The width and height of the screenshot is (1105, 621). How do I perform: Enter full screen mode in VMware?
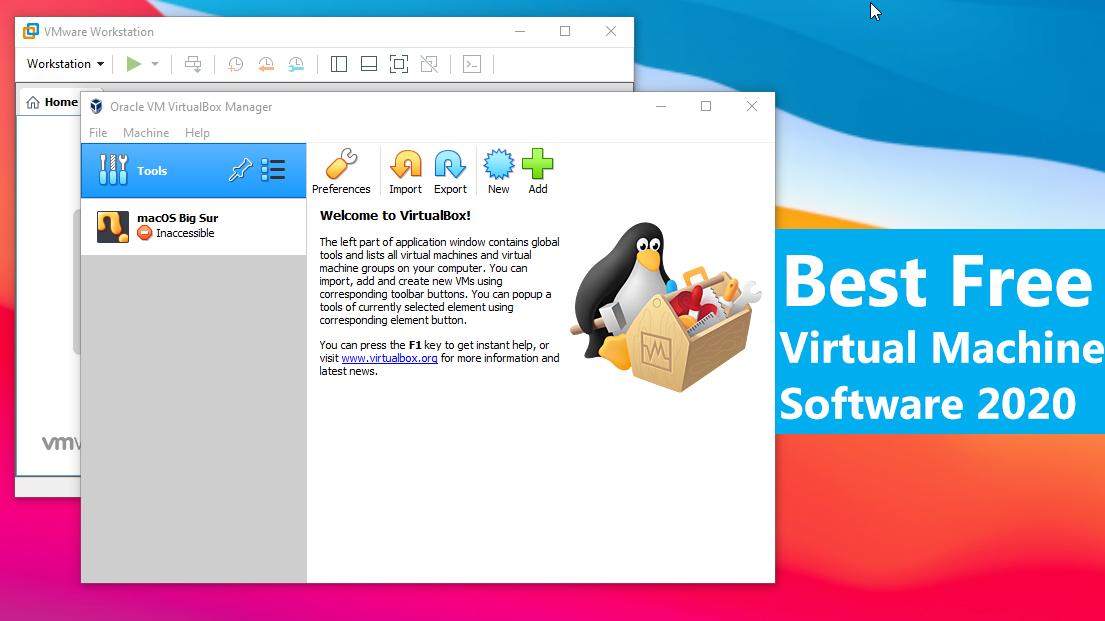(x=399, y=63)
